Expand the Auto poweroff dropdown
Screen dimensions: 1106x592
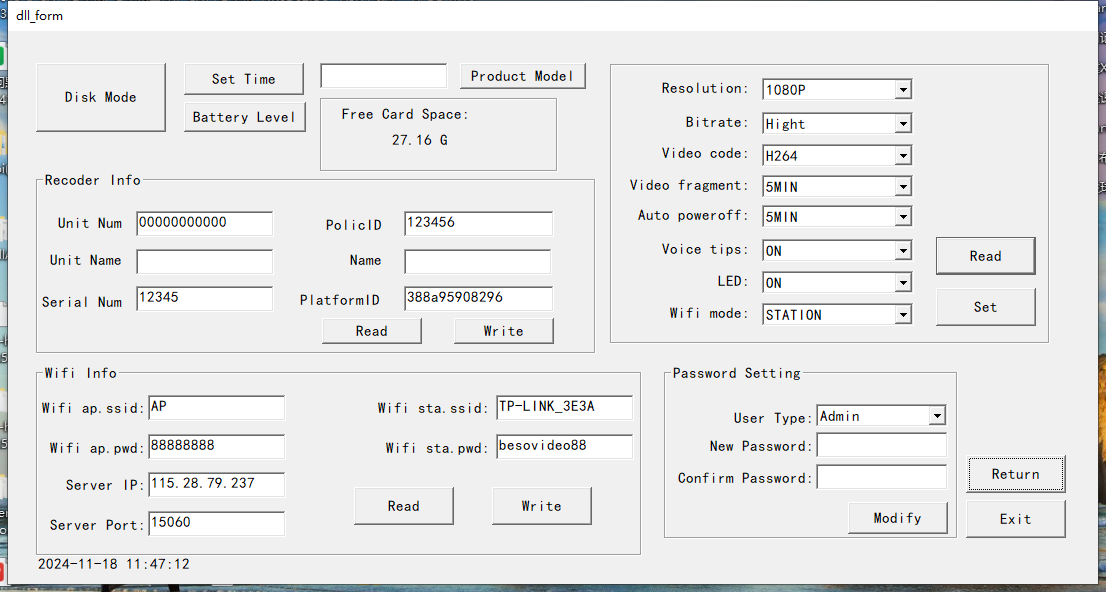click(901, 216)
